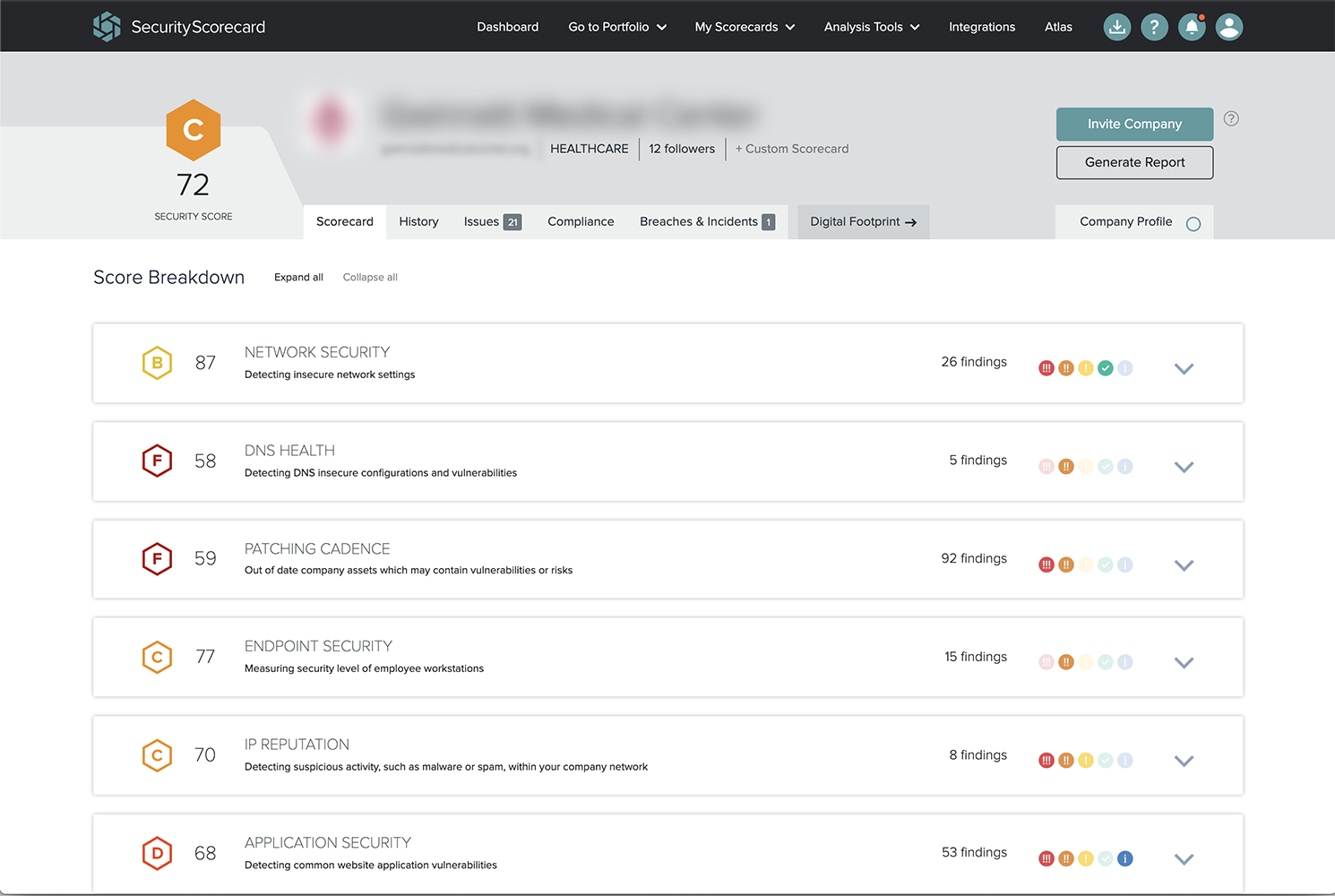Open the Go to Portfolio dropdown menu
The image size is (1335, 896).
point(617,27)
